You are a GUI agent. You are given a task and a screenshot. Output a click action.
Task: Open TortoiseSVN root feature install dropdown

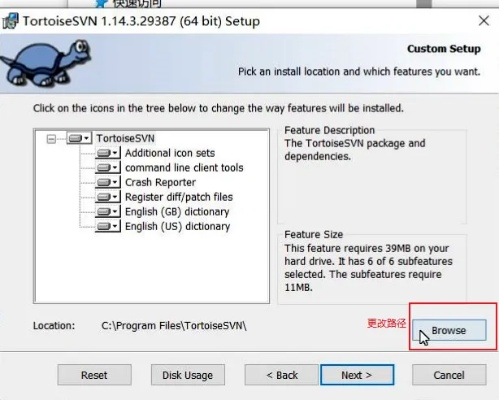(79, 138)
